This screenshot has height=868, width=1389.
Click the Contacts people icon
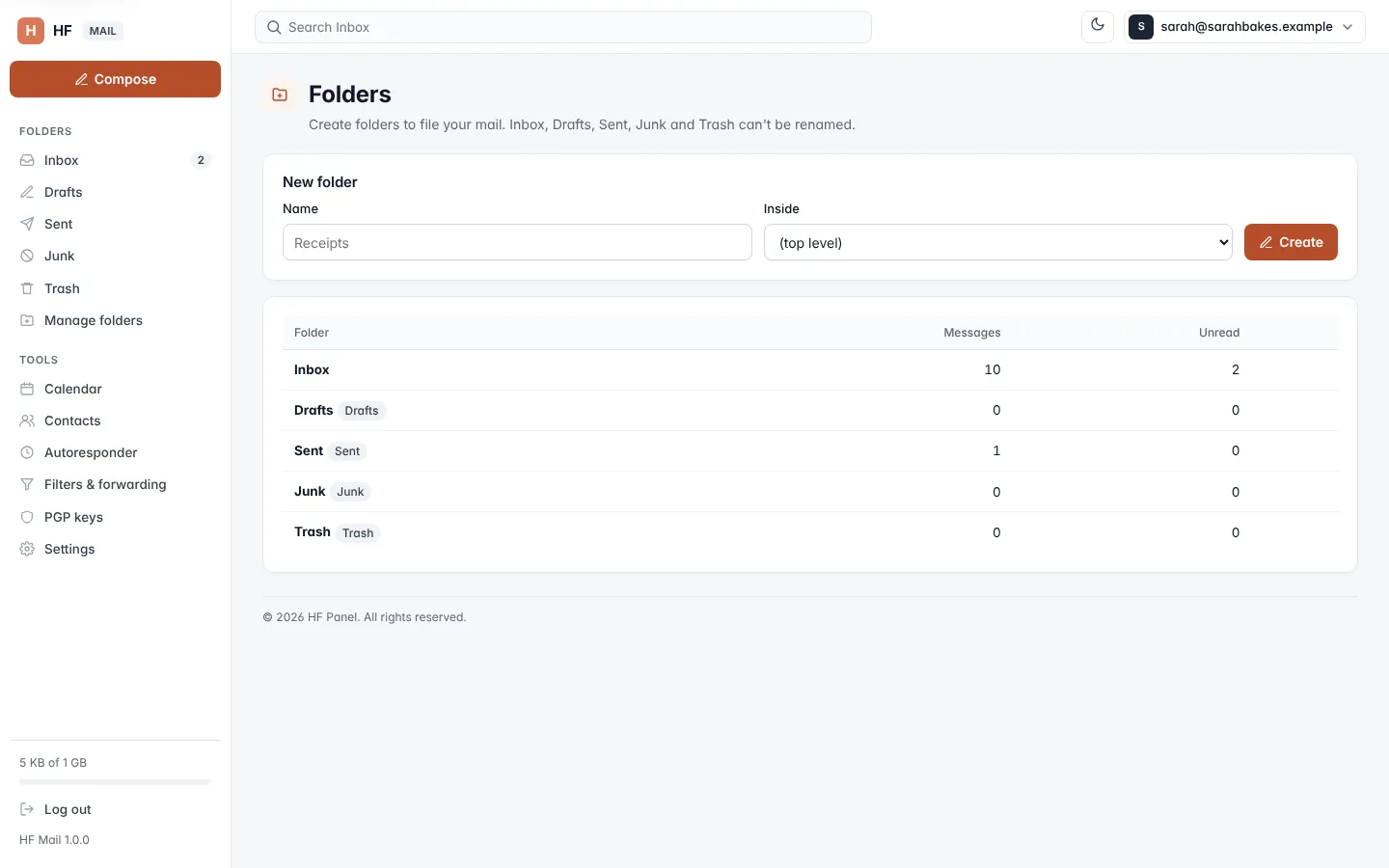coord(27,420)
